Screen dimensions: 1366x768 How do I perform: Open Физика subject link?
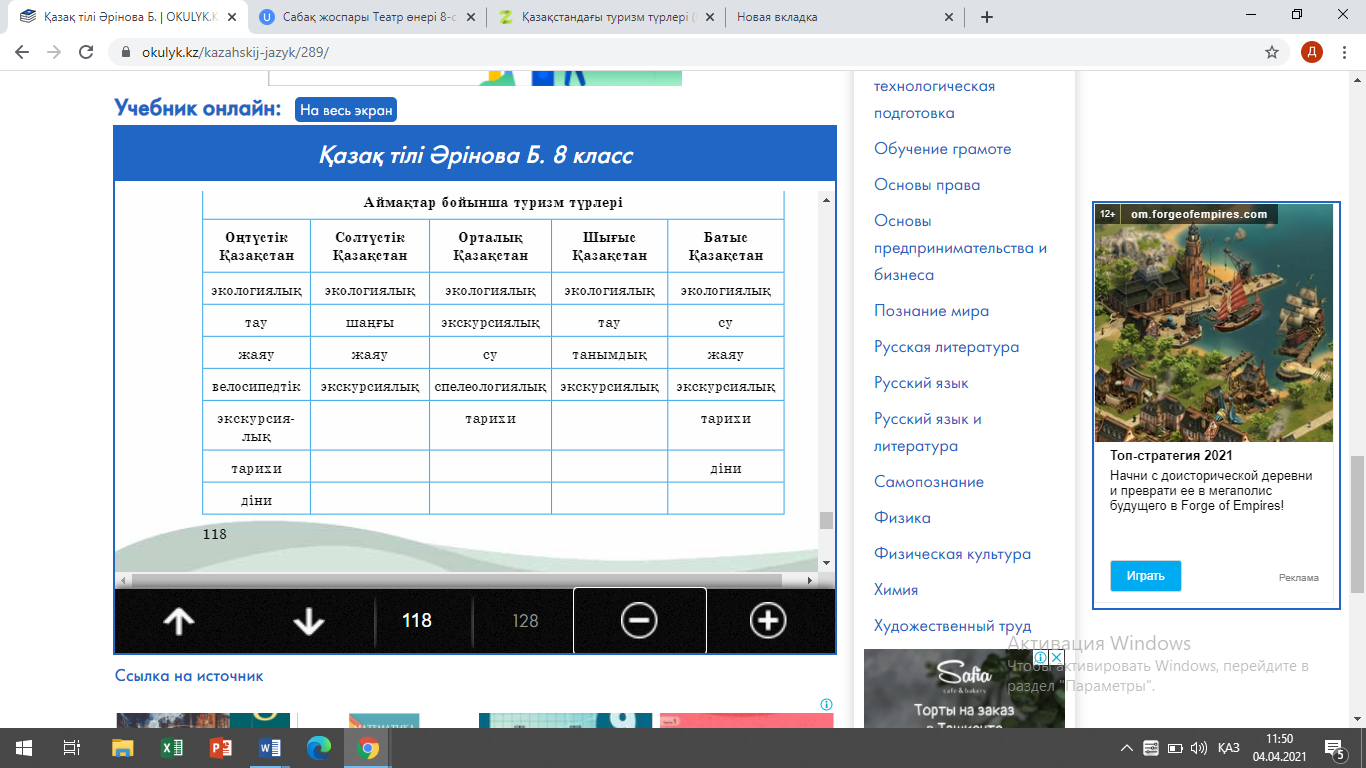902,518
